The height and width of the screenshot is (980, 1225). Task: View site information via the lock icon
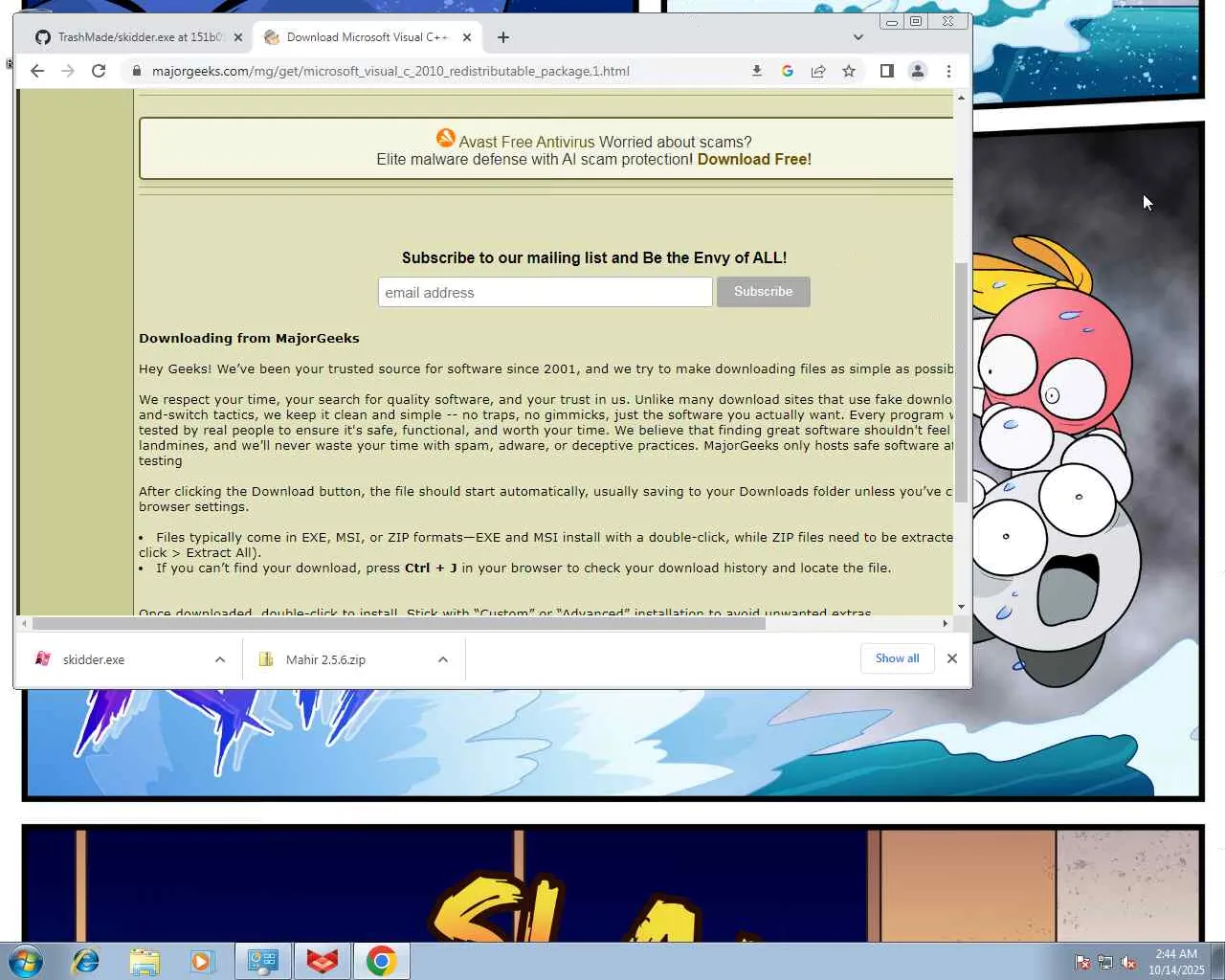(137, 71)
